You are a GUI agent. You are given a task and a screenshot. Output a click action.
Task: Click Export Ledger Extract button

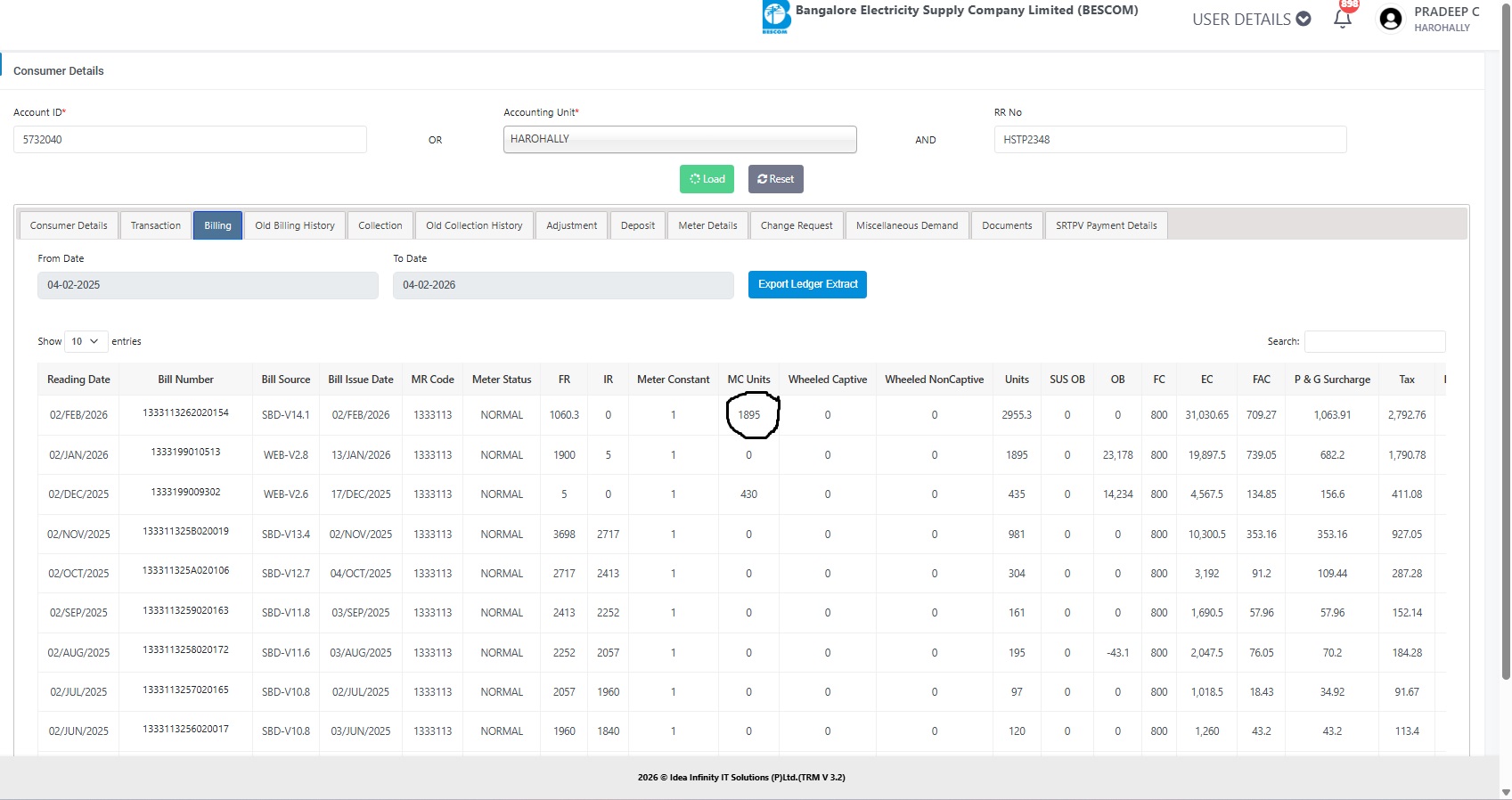(807, 284)
